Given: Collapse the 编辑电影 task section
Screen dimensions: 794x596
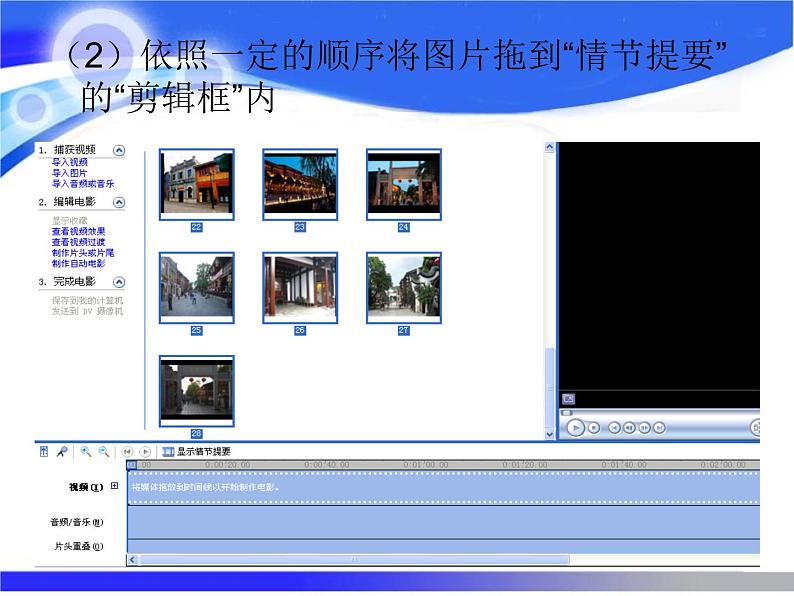Looking at the screenshot, I should pos(119,203).
